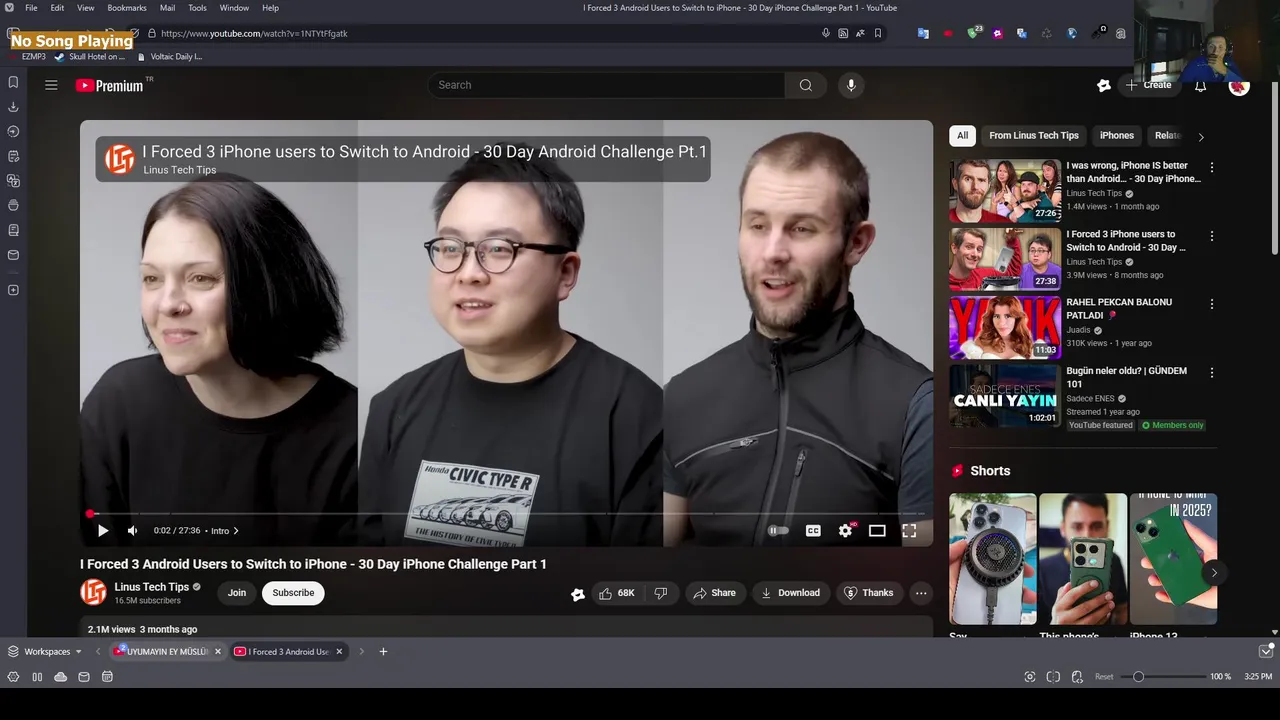Bookmark this page in address bar
The width and height of the screenshot is (1280, 720).
pos(878,33)
